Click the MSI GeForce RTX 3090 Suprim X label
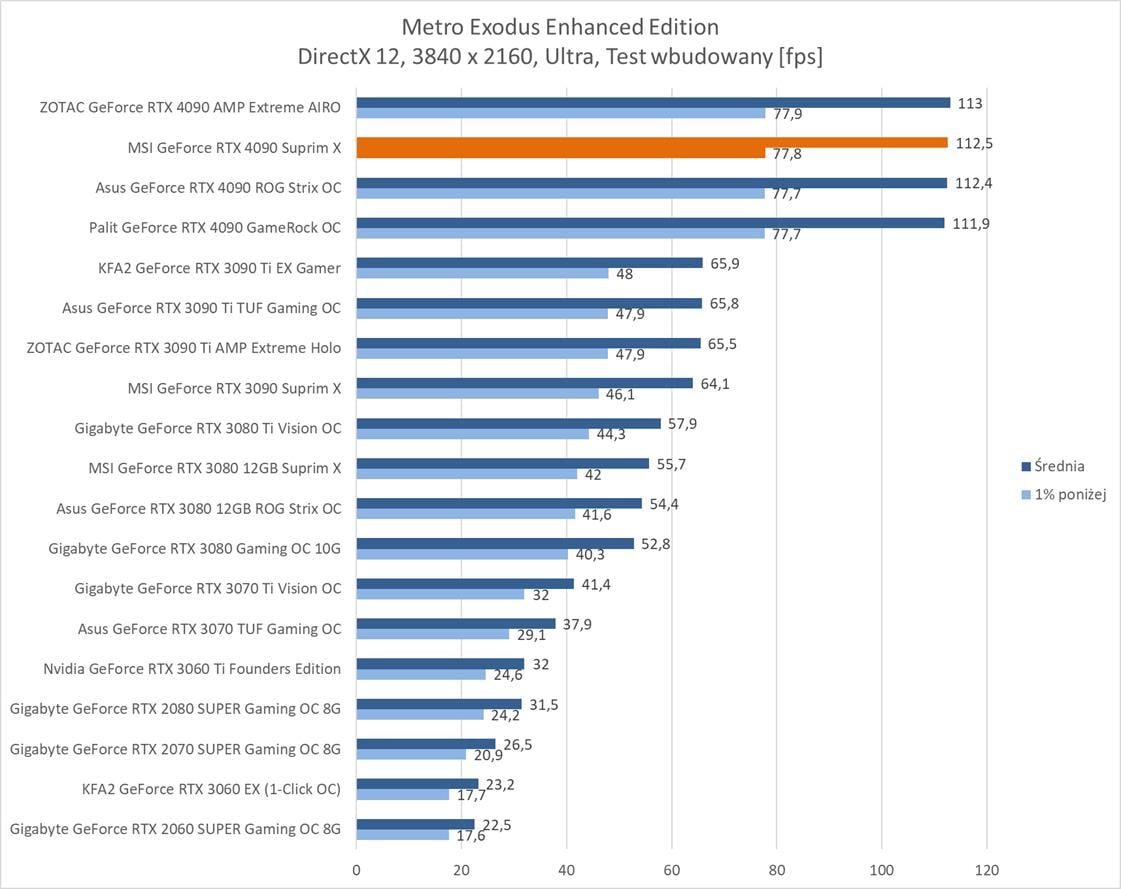This screenshot has height=889, width=1121. 234,388
